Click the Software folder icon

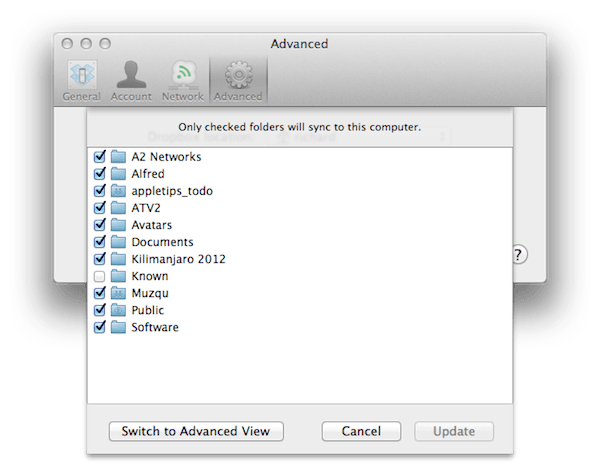pos(118,327)
